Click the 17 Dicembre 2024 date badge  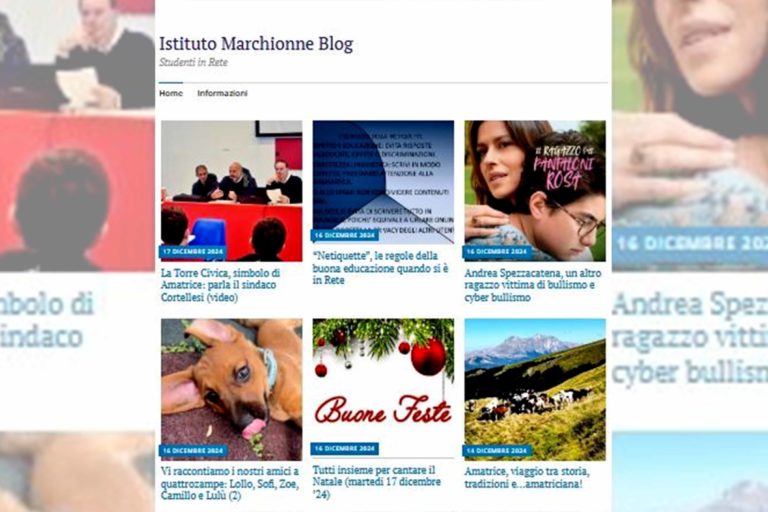(x=193, y=252)
